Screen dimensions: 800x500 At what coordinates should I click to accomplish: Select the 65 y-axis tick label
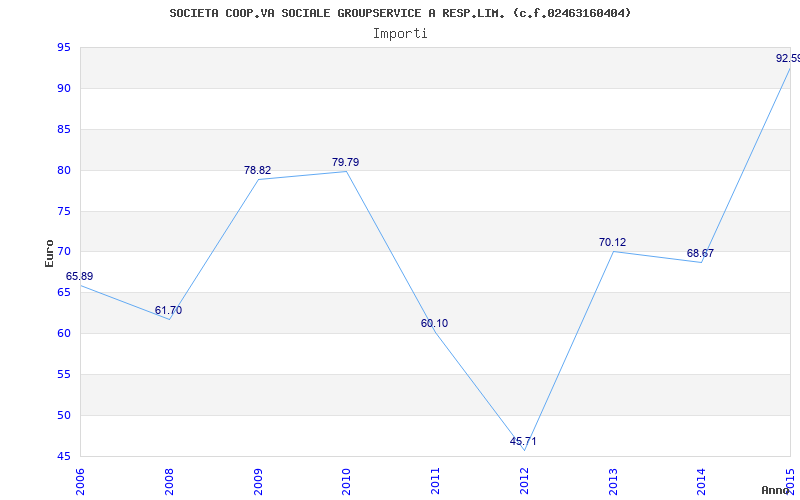click(x=64, y=293)
